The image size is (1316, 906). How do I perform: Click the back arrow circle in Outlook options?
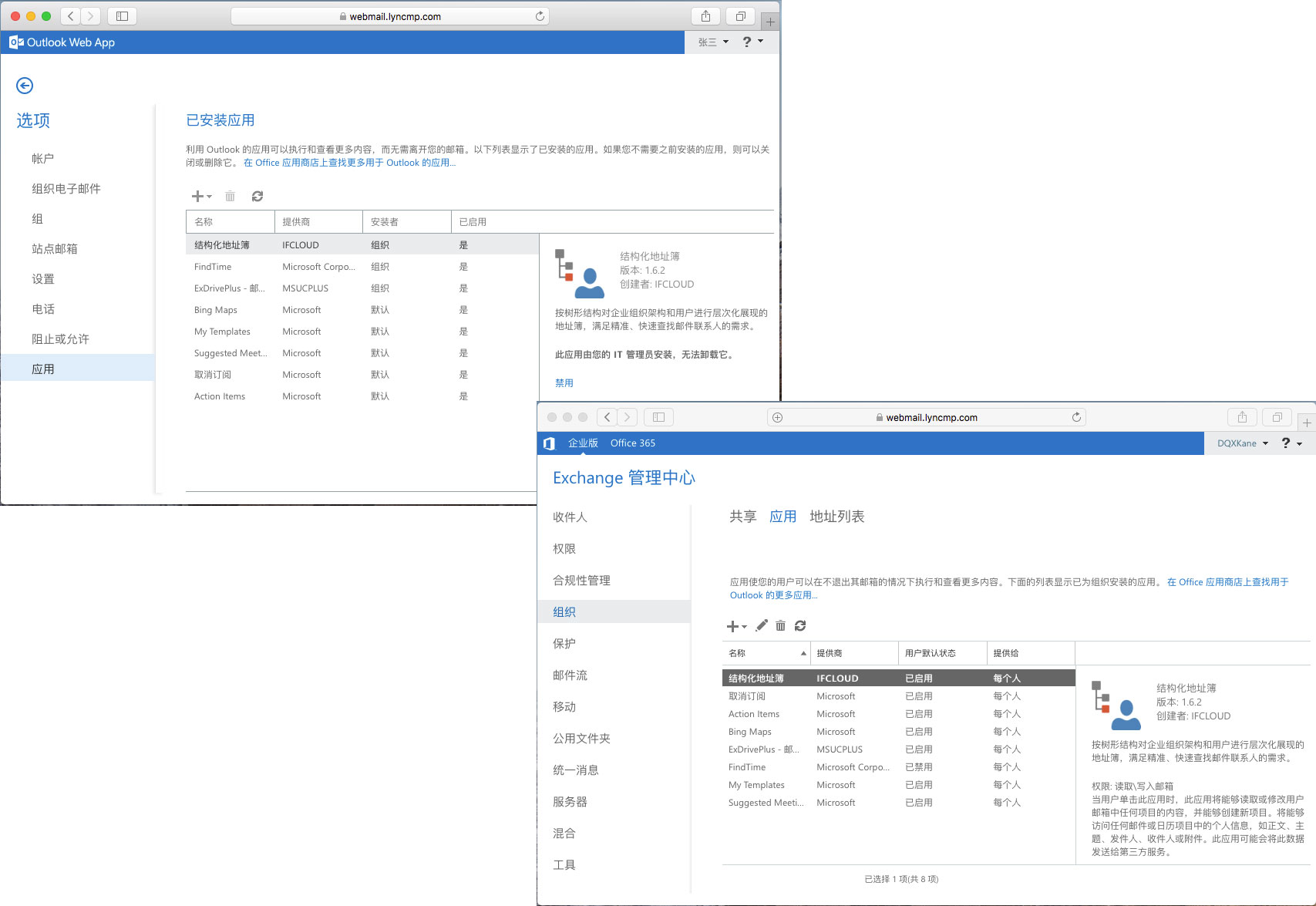25,86
